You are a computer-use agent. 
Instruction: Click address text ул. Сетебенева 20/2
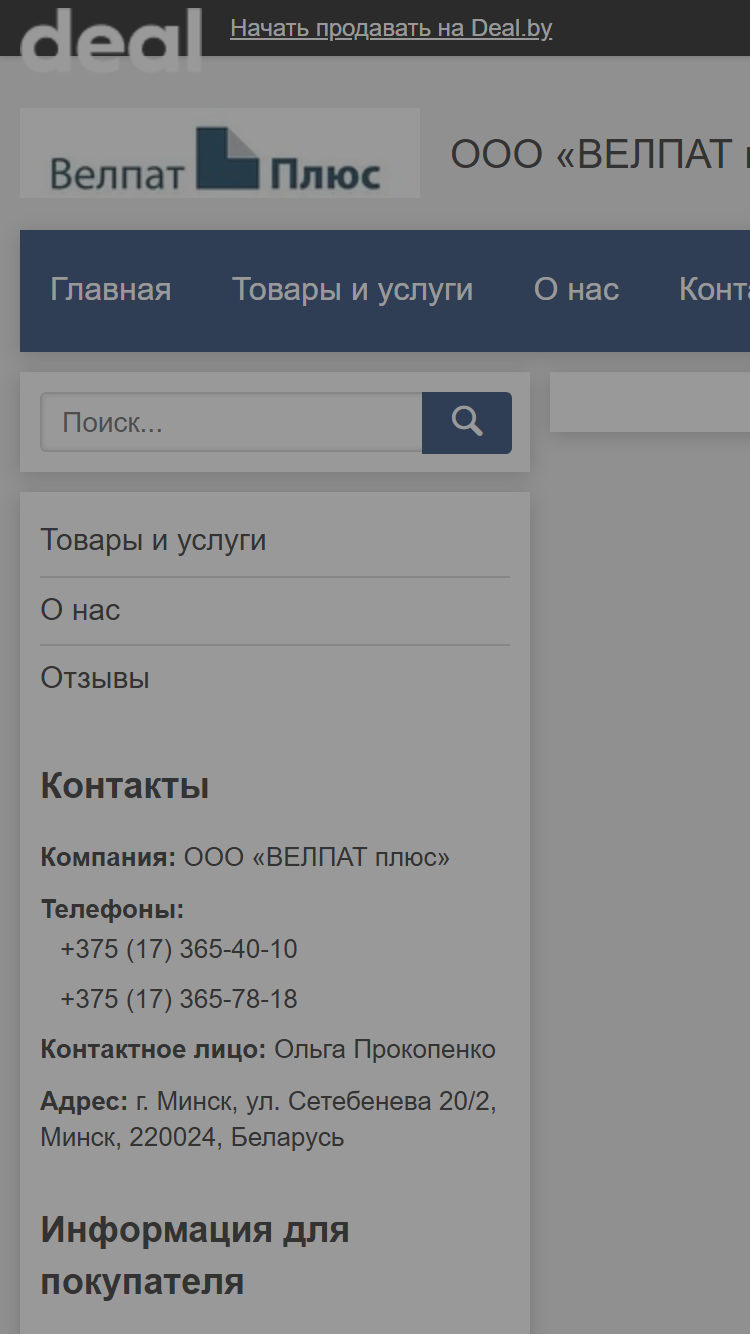pyautogui.click(x=369, y=1102)
